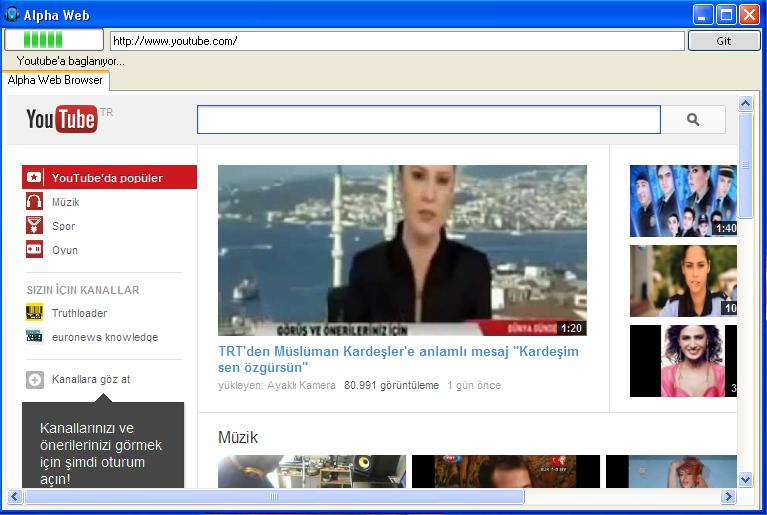This screenshot has height=515, width=767.
Task: Click the URL address field
Action: click(x=397, y=41)
